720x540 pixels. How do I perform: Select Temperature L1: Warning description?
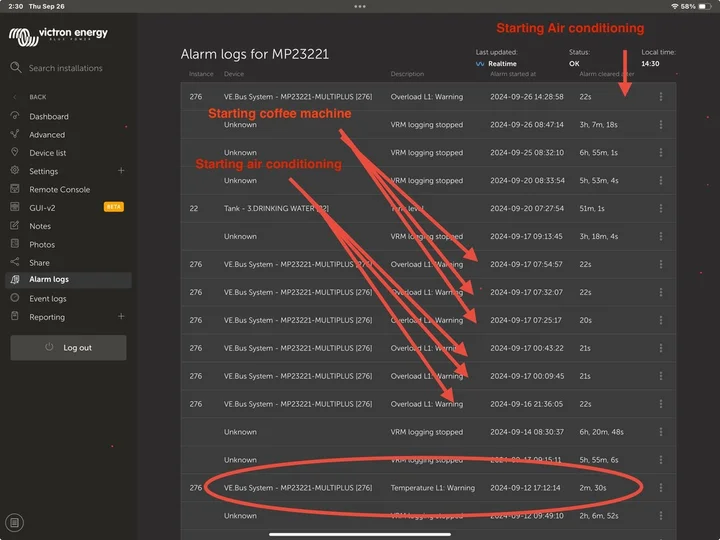433,488
